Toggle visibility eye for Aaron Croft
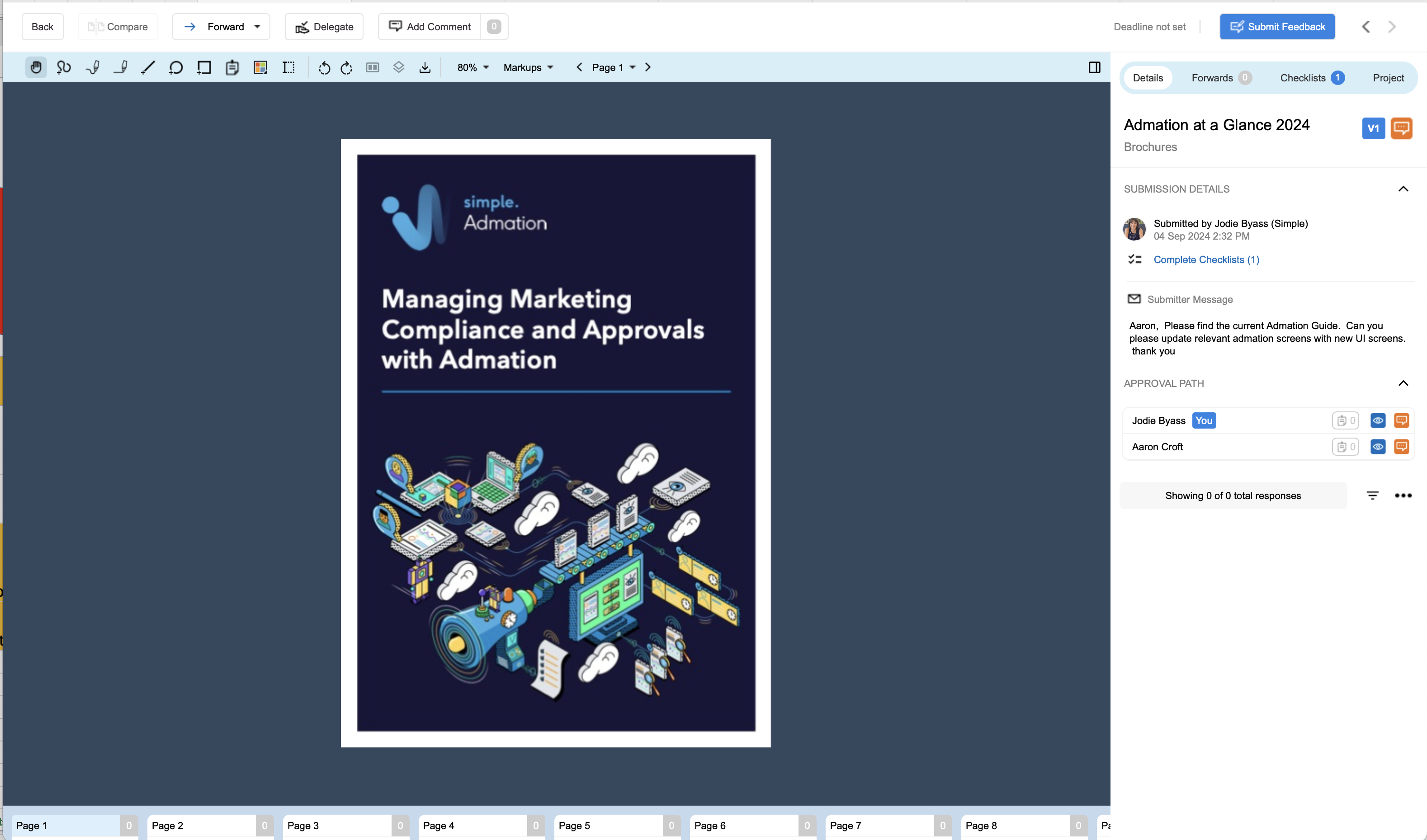Viewport: 1427px width, 840px height. 1378,447
